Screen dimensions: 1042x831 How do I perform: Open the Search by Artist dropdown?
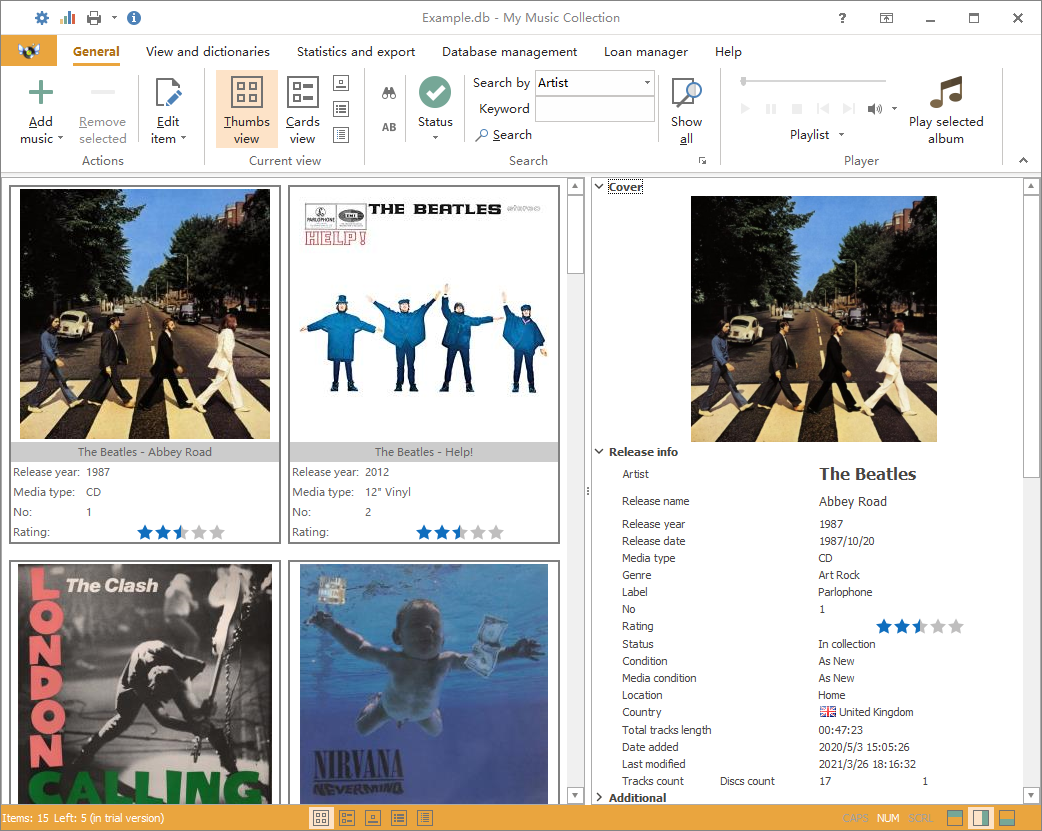(x=647, y=83)
